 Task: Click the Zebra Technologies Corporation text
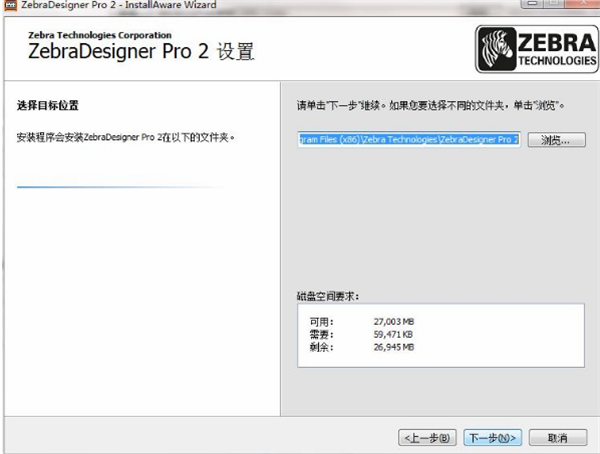click(100, 35)
